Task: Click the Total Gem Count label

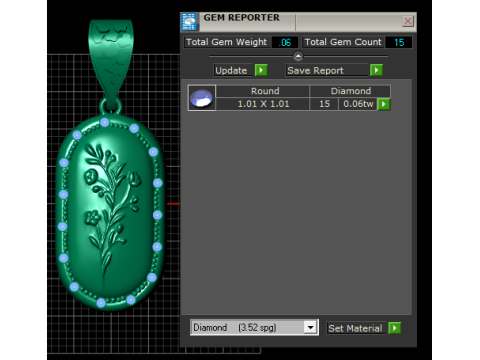Action: pos(343,42)
